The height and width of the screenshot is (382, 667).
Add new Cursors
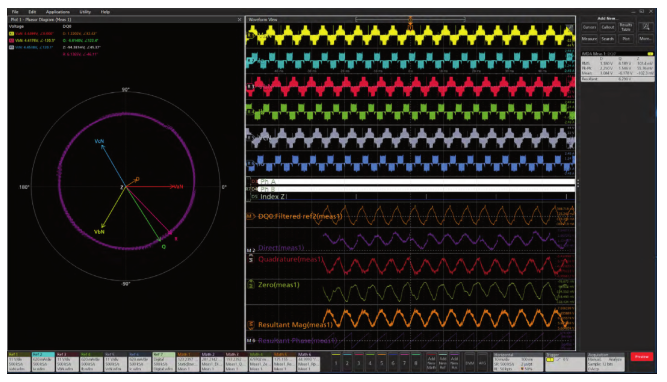pos(589,27)
